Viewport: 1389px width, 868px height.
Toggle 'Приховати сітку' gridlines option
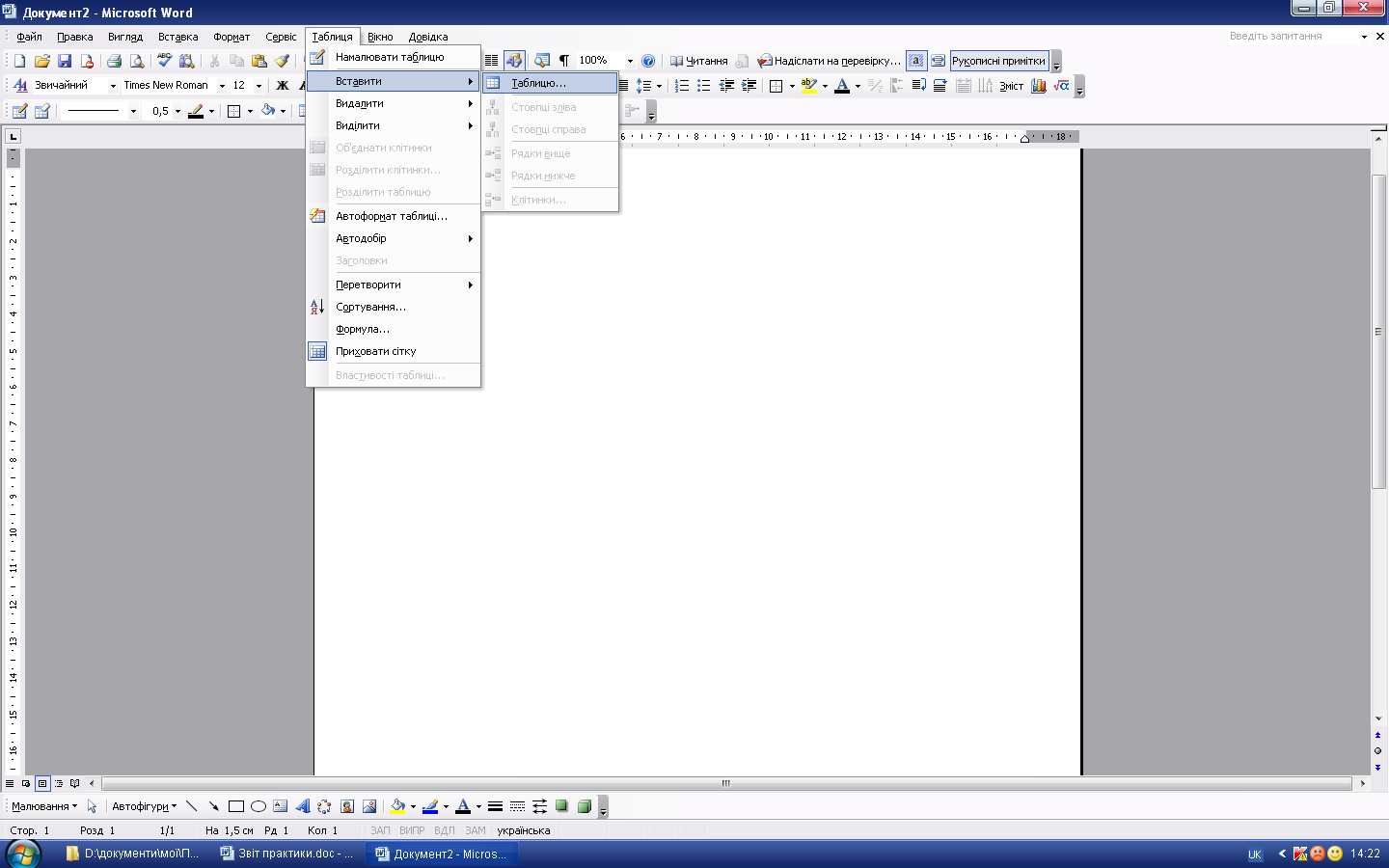393,351
